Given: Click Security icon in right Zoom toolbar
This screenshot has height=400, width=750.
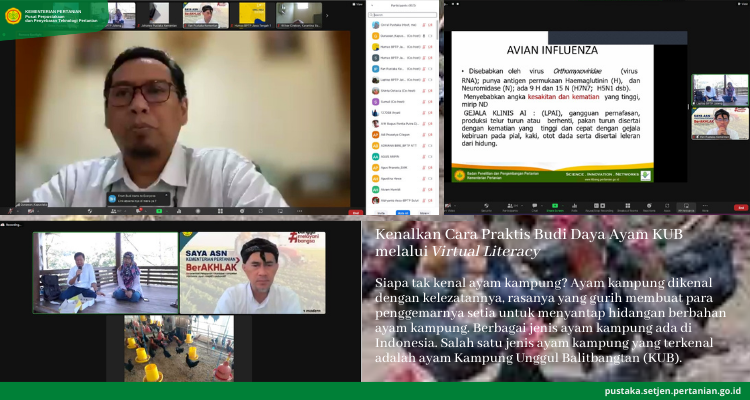Looking at the screenshot, I should [486, 208].
